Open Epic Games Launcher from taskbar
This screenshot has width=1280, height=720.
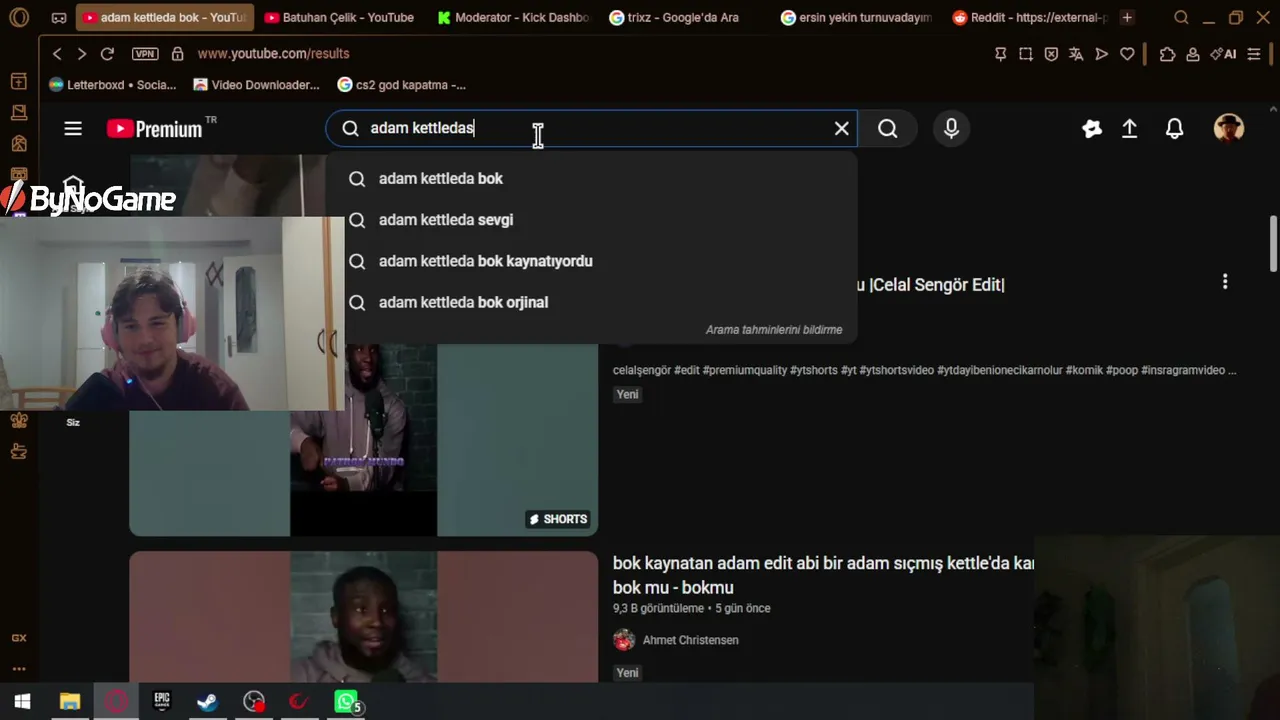162,702
